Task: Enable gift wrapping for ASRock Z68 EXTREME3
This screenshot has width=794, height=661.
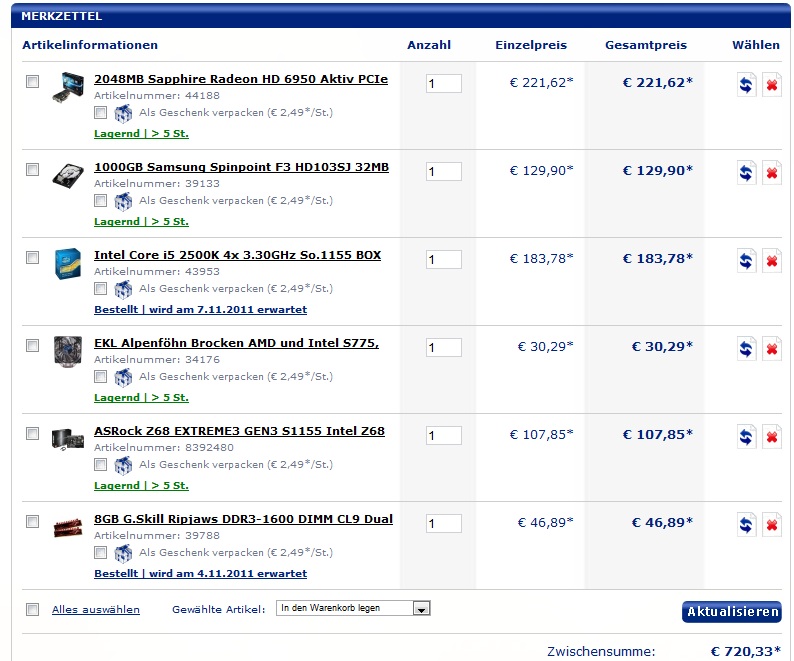Action: (x=100, y=465)
